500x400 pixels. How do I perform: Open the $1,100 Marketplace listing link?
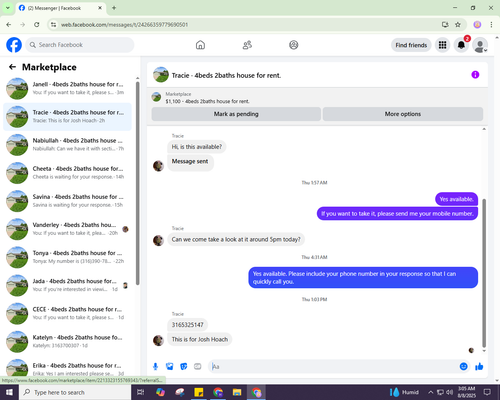pyautogui.click(x=207, y=101)
